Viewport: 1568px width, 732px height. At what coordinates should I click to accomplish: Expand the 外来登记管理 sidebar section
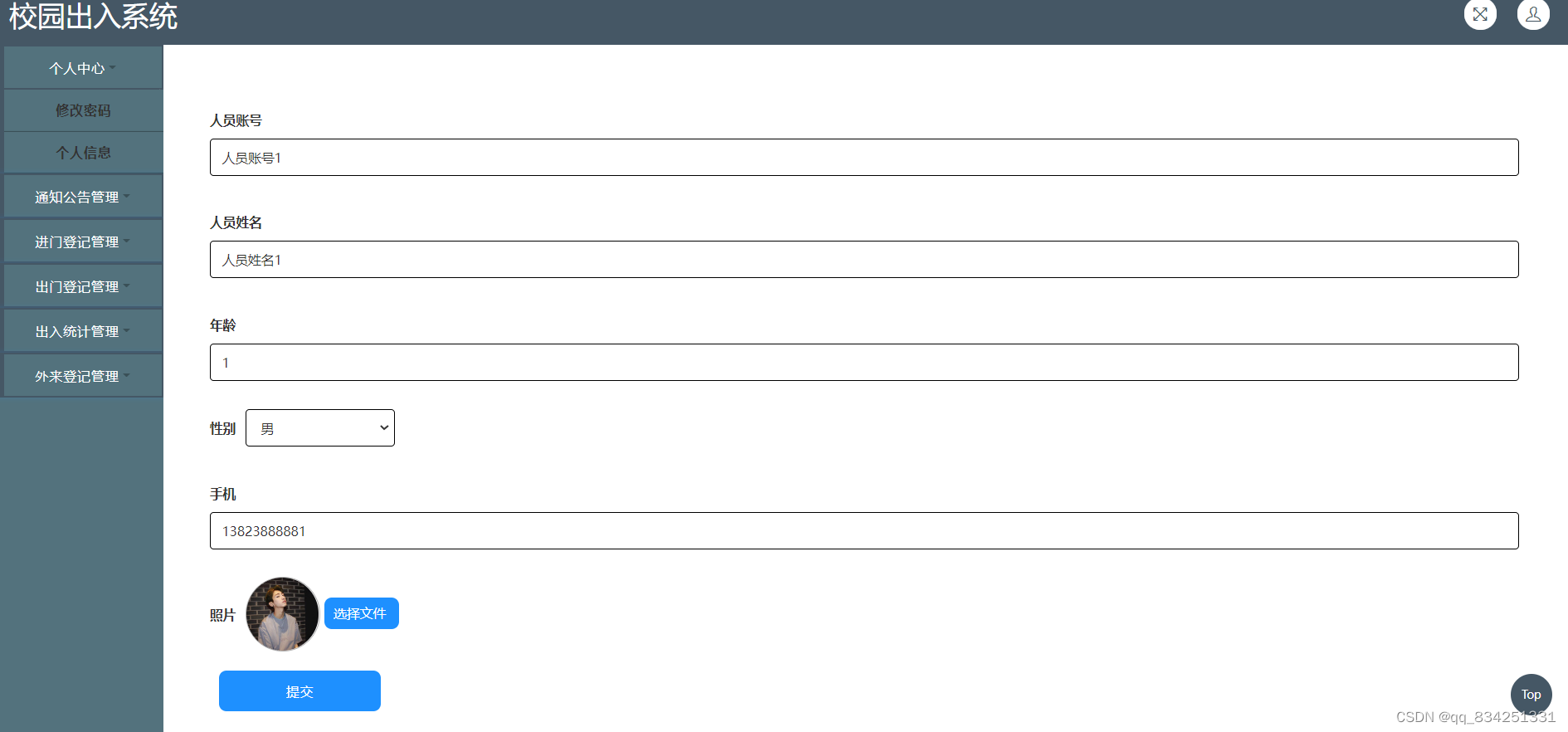(x=82, y=375)
